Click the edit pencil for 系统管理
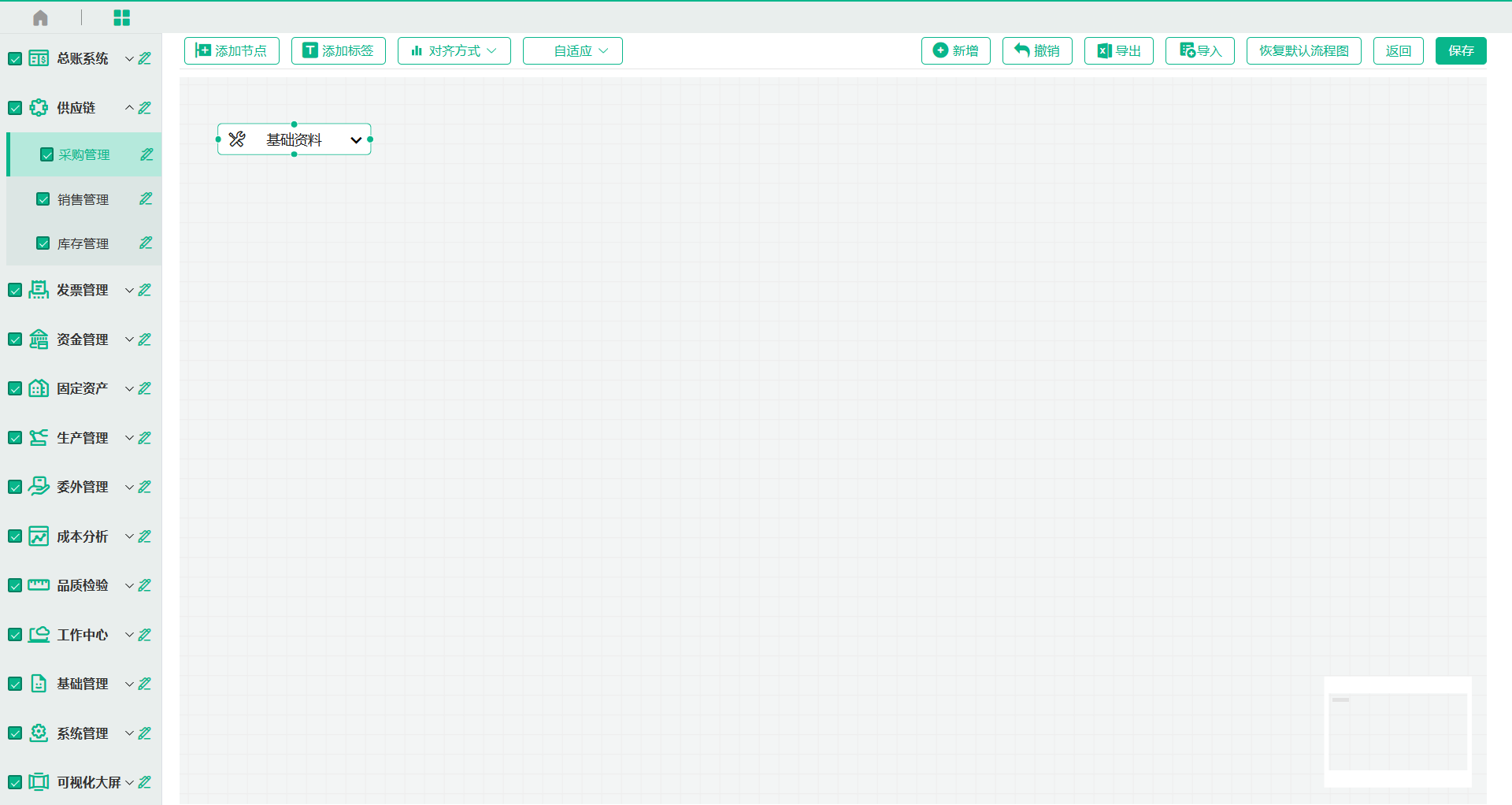The image size is (1512, 805). pos(144,733)
